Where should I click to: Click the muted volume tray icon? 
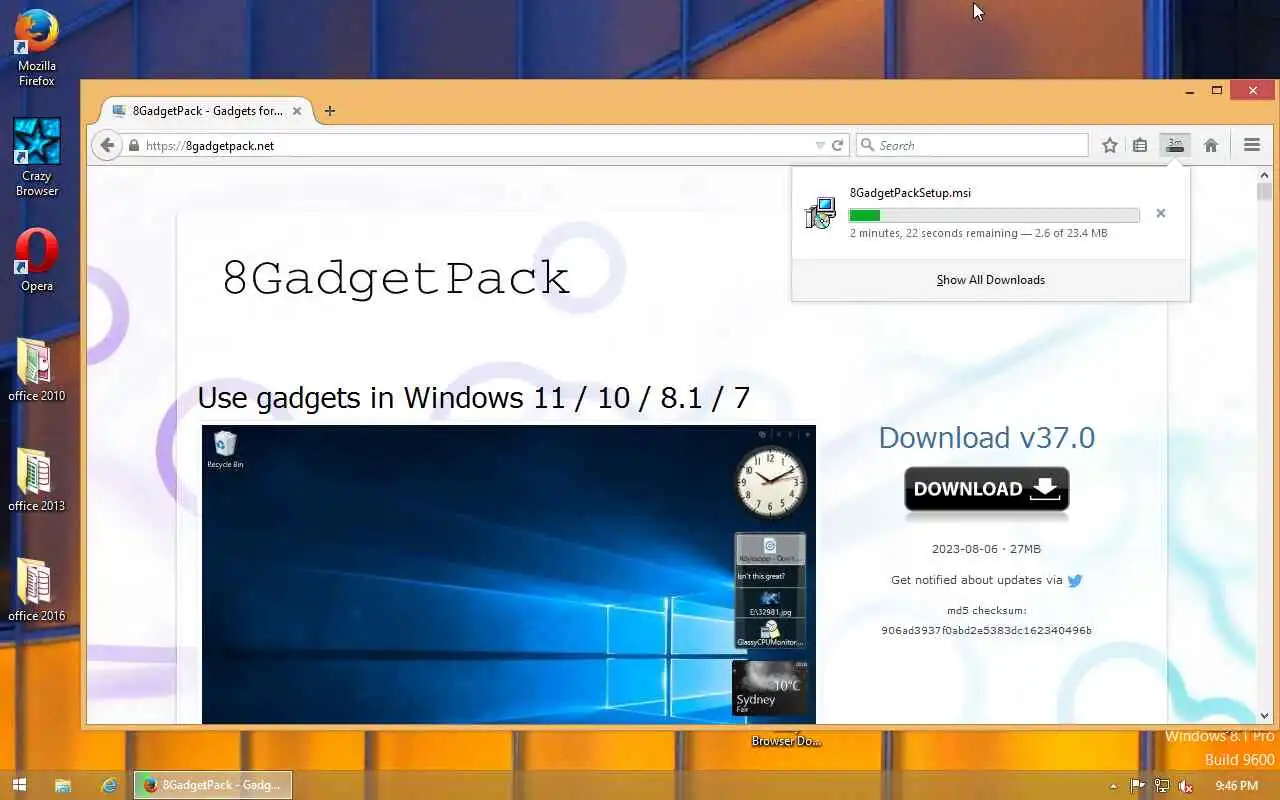click(x=1186, y=786)
